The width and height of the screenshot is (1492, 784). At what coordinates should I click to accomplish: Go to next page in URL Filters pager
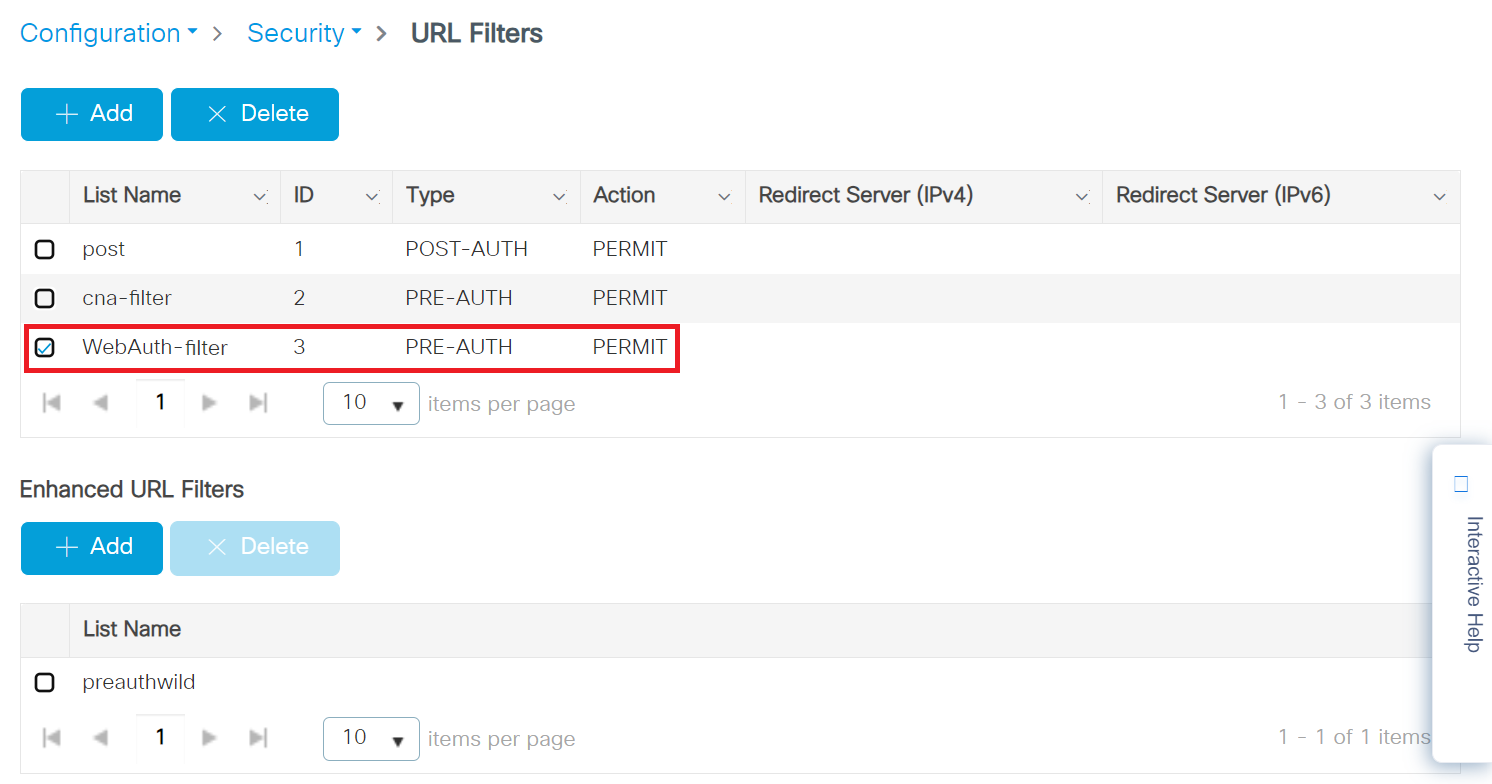209,403
